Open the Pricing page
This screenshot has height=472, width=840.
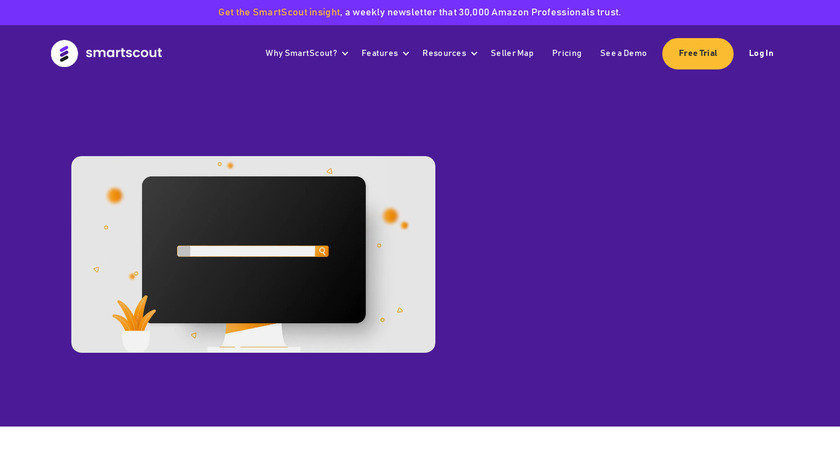(567, 53)
